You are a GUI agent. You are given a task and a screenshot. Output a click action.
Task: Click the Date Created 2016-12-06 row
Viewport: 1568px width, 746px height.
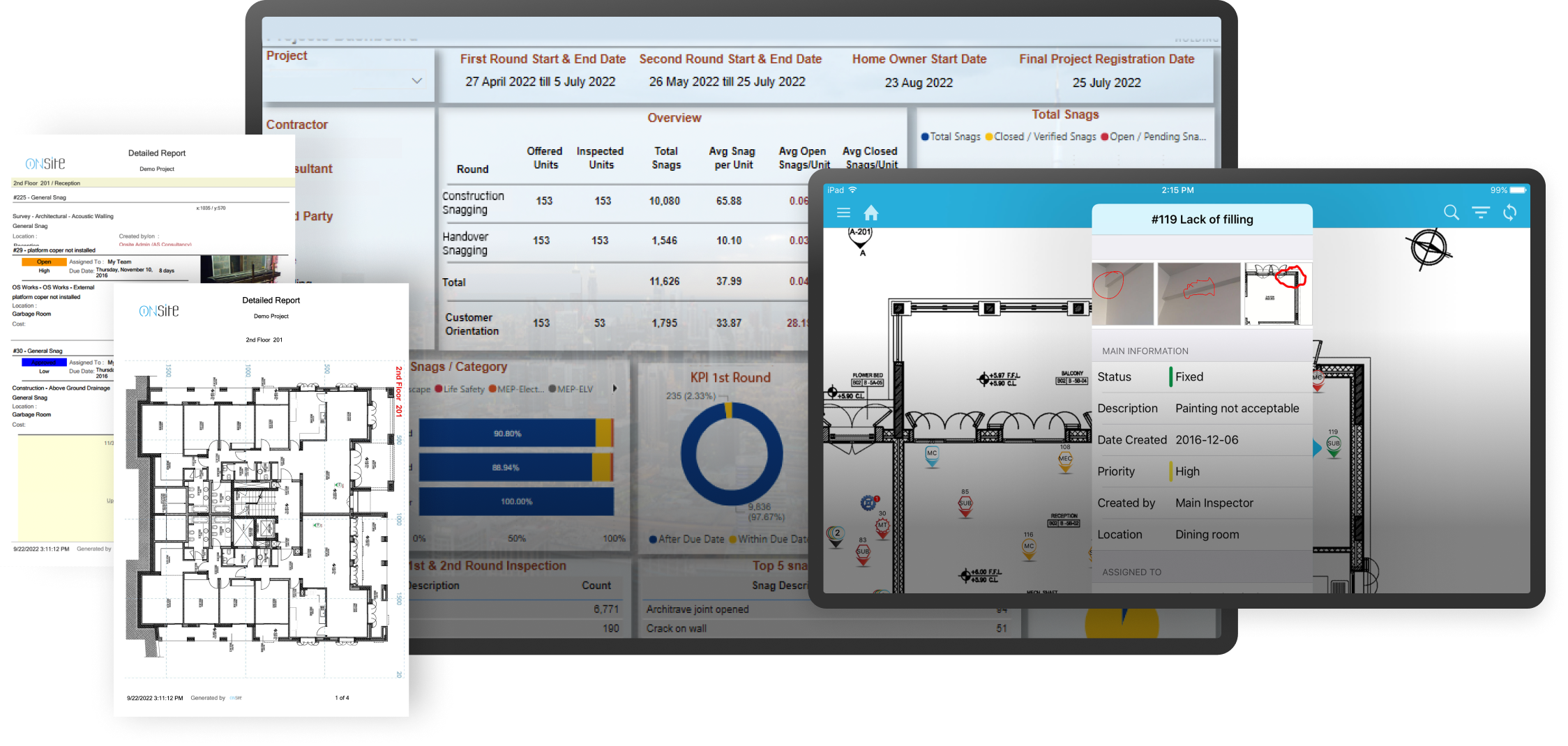click(1202, 440)
